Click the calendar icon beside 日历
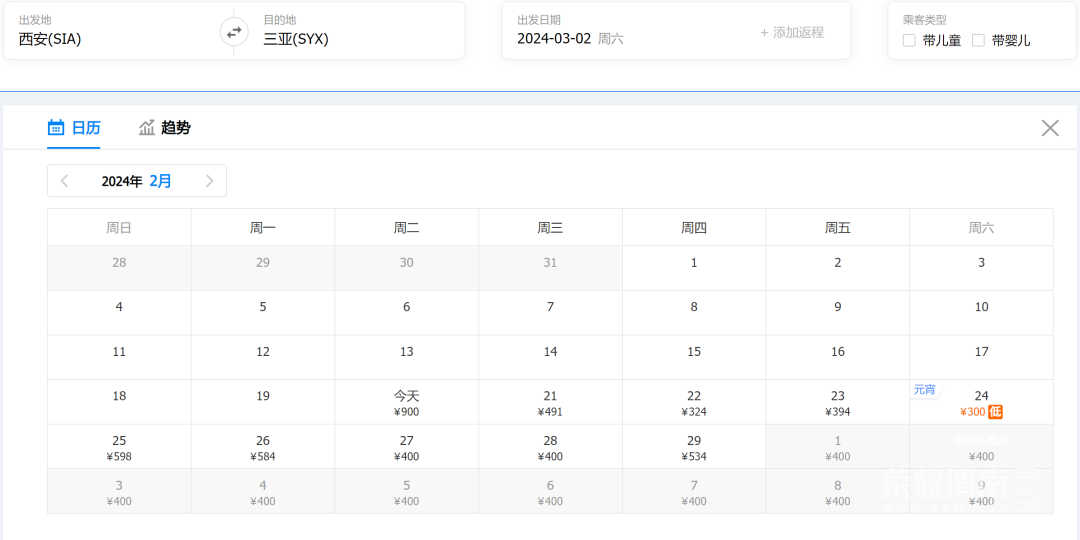Viewport: 1080px width, 540px height. pos(56,128)
